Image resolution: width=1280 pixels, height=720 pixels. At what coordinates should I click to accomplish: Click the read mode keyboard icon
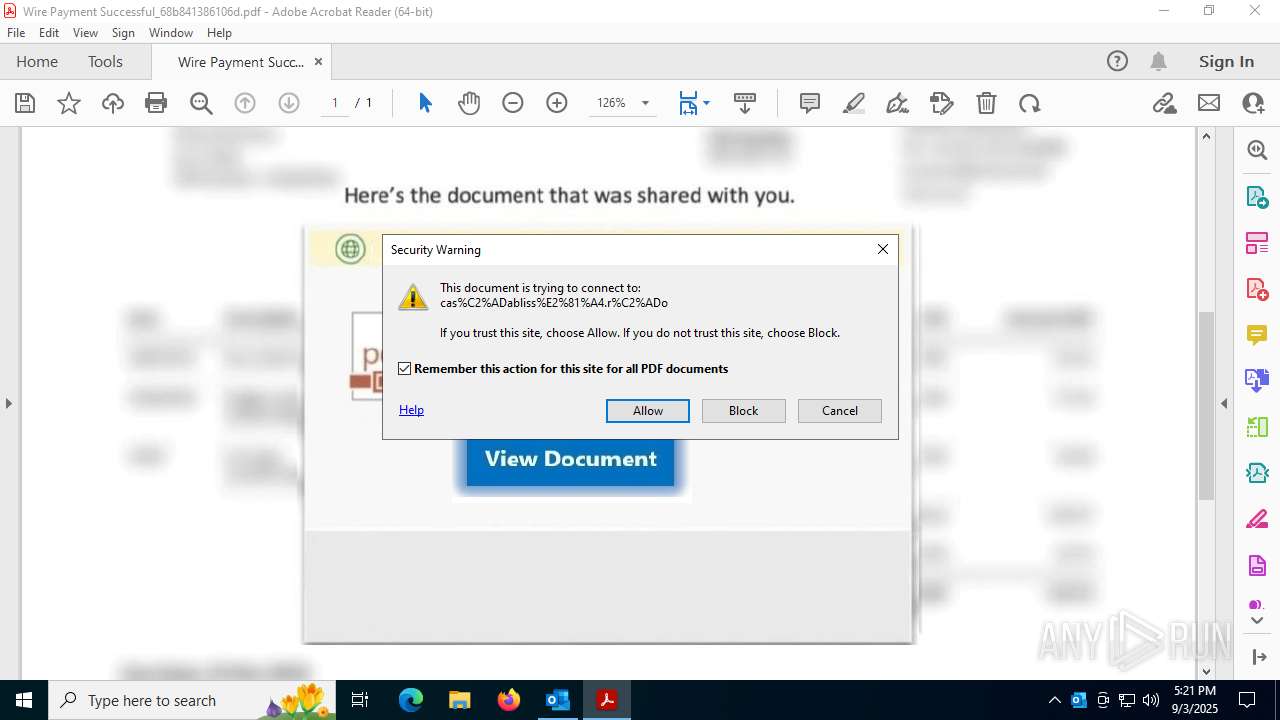pos(745,103)
